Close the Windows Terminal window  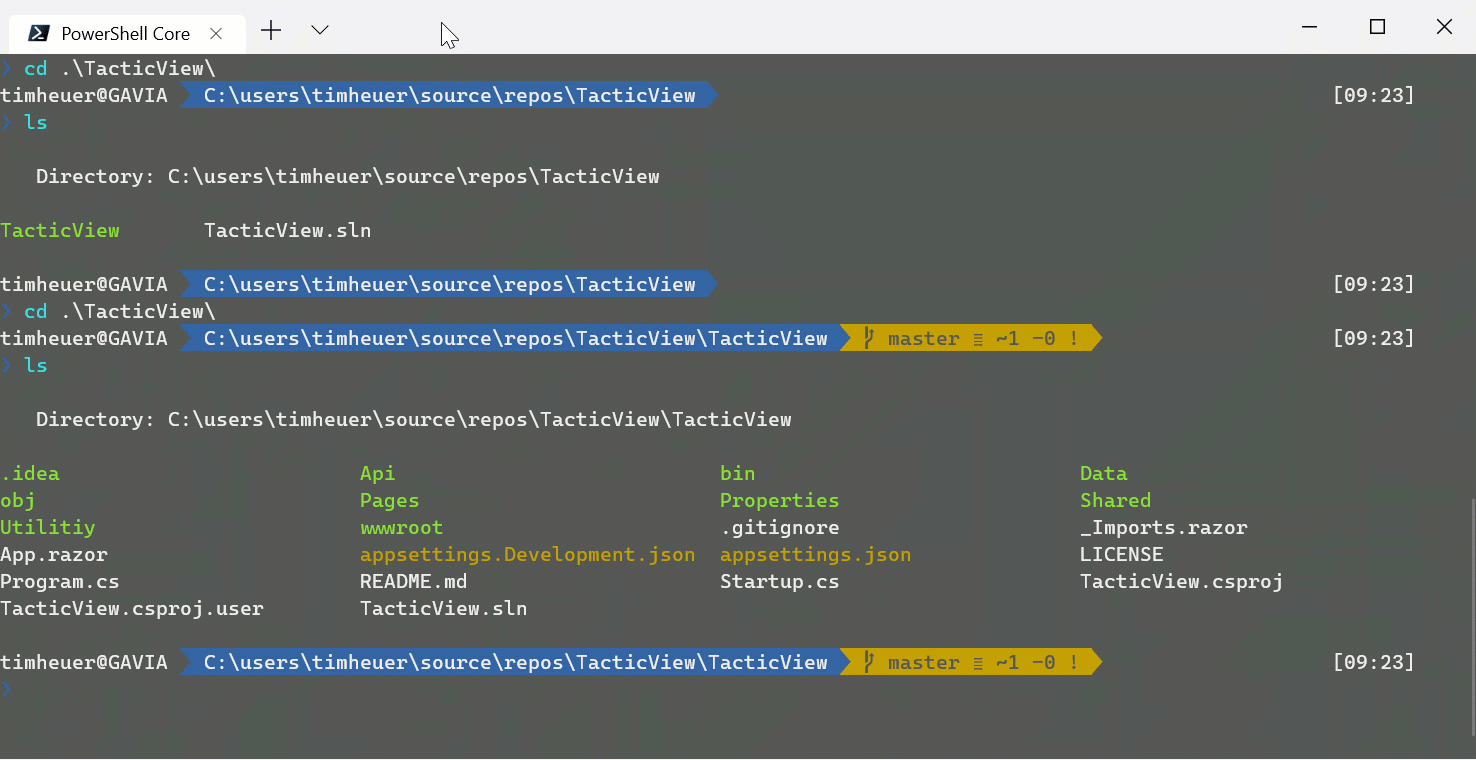tap(1444, 27)
